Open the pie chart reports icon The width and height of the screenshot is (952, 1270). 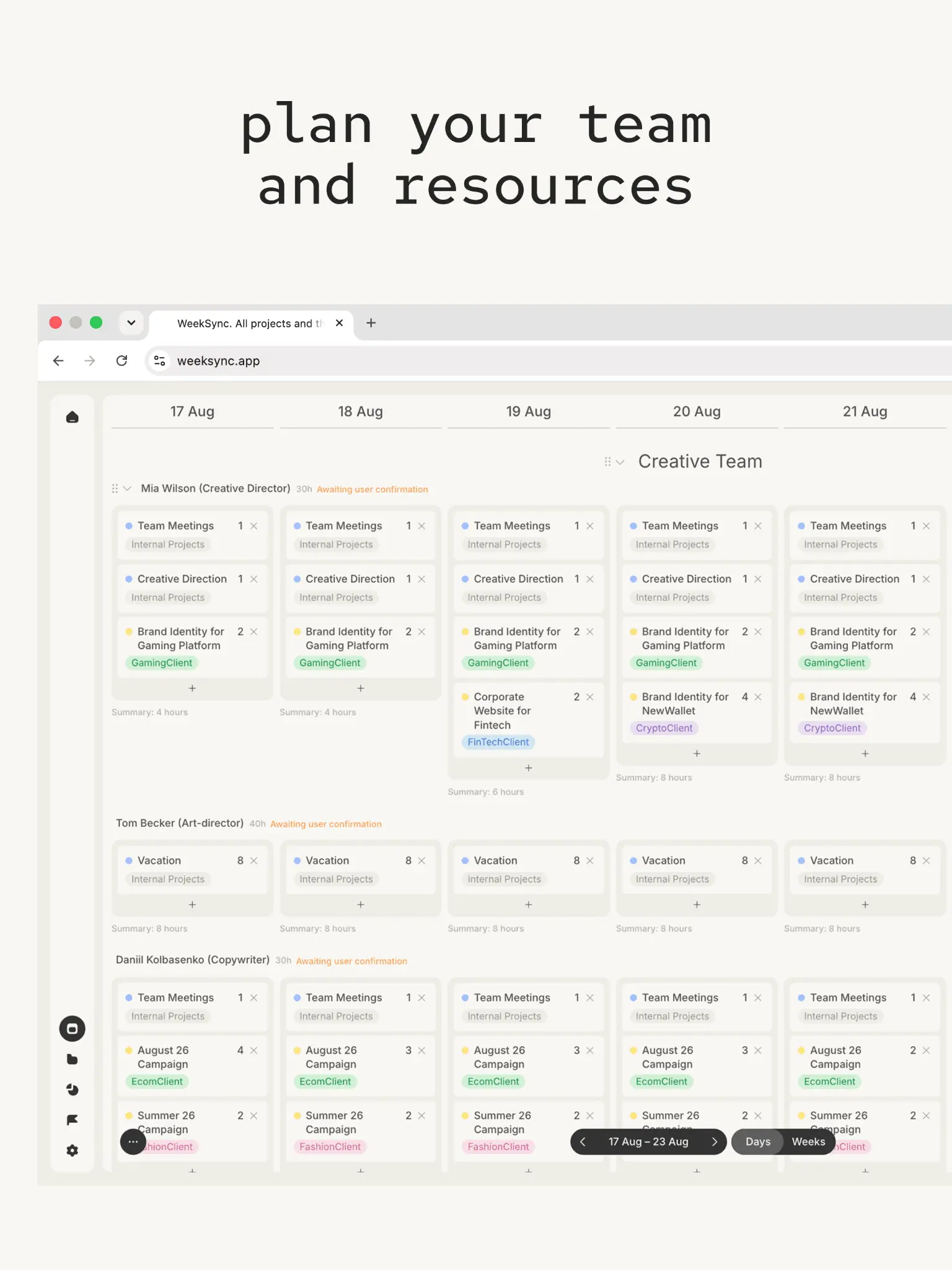[x=72, y=1090]
